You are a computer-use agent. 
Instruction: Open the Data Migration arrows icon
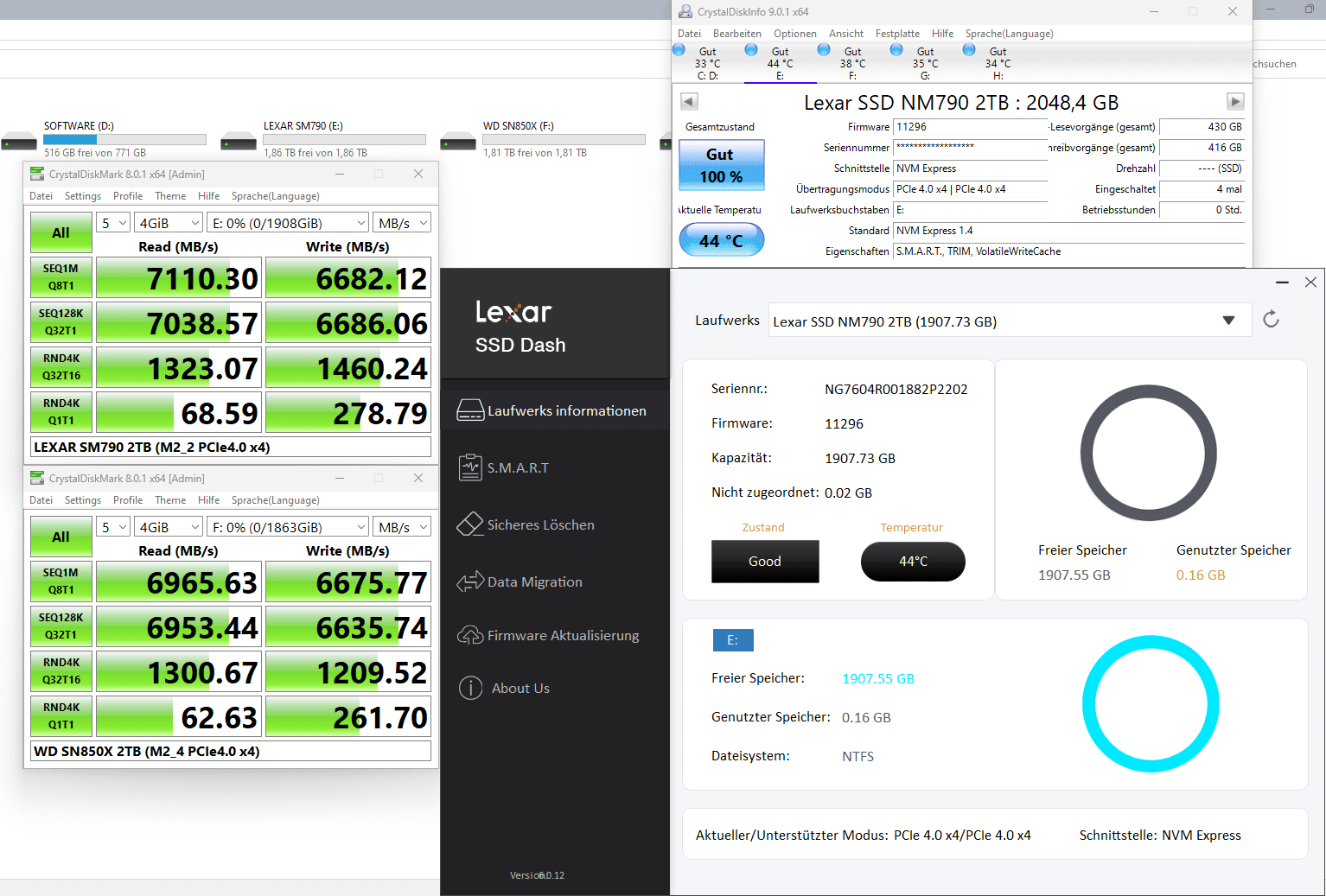[470, 581]
